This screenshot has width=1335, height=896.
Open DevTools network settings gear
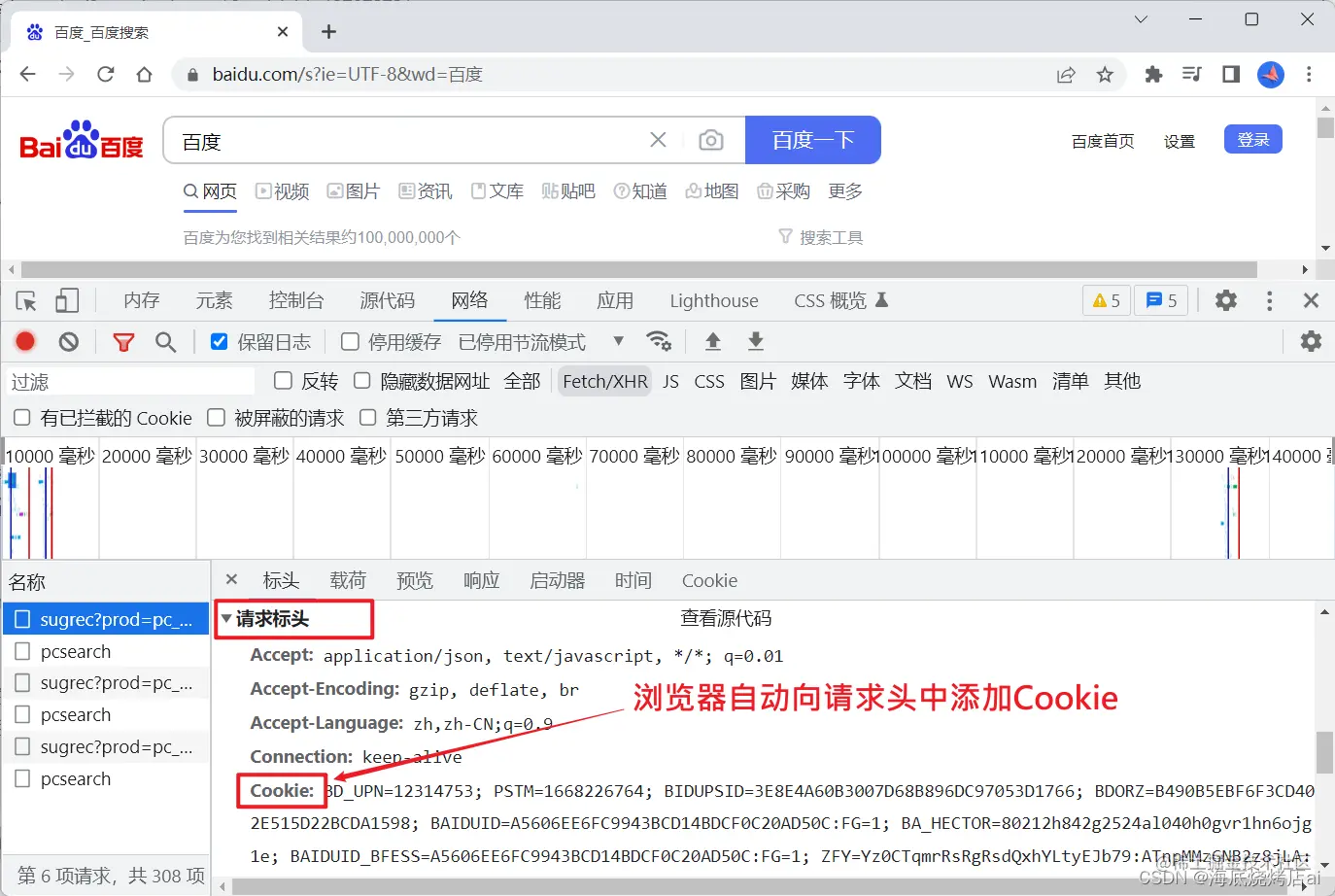(x=1311, y=341)
